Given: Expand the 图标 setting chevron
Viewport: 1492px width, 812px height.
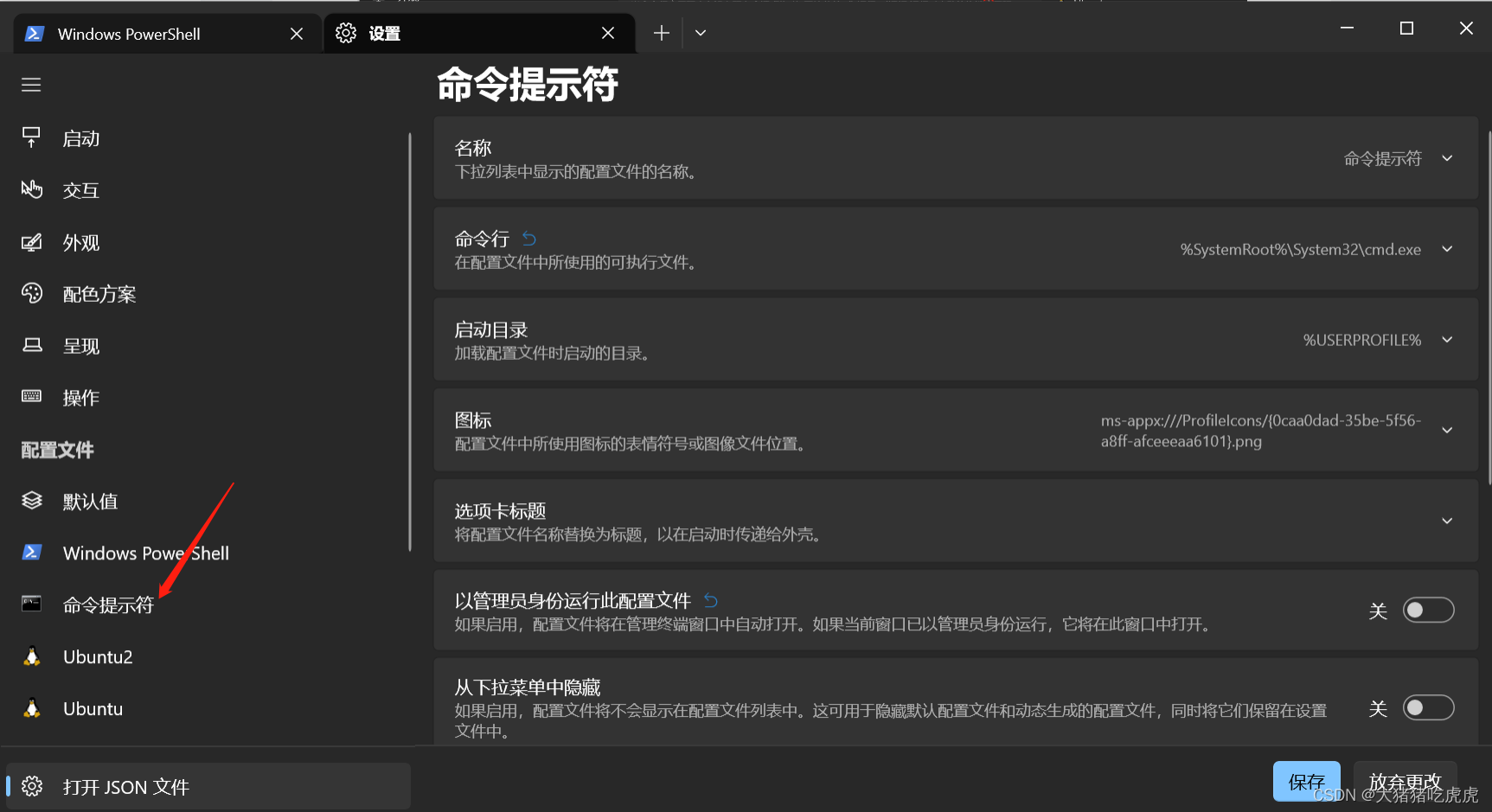Looking at the screenshot, I should tap(1447, 431).
